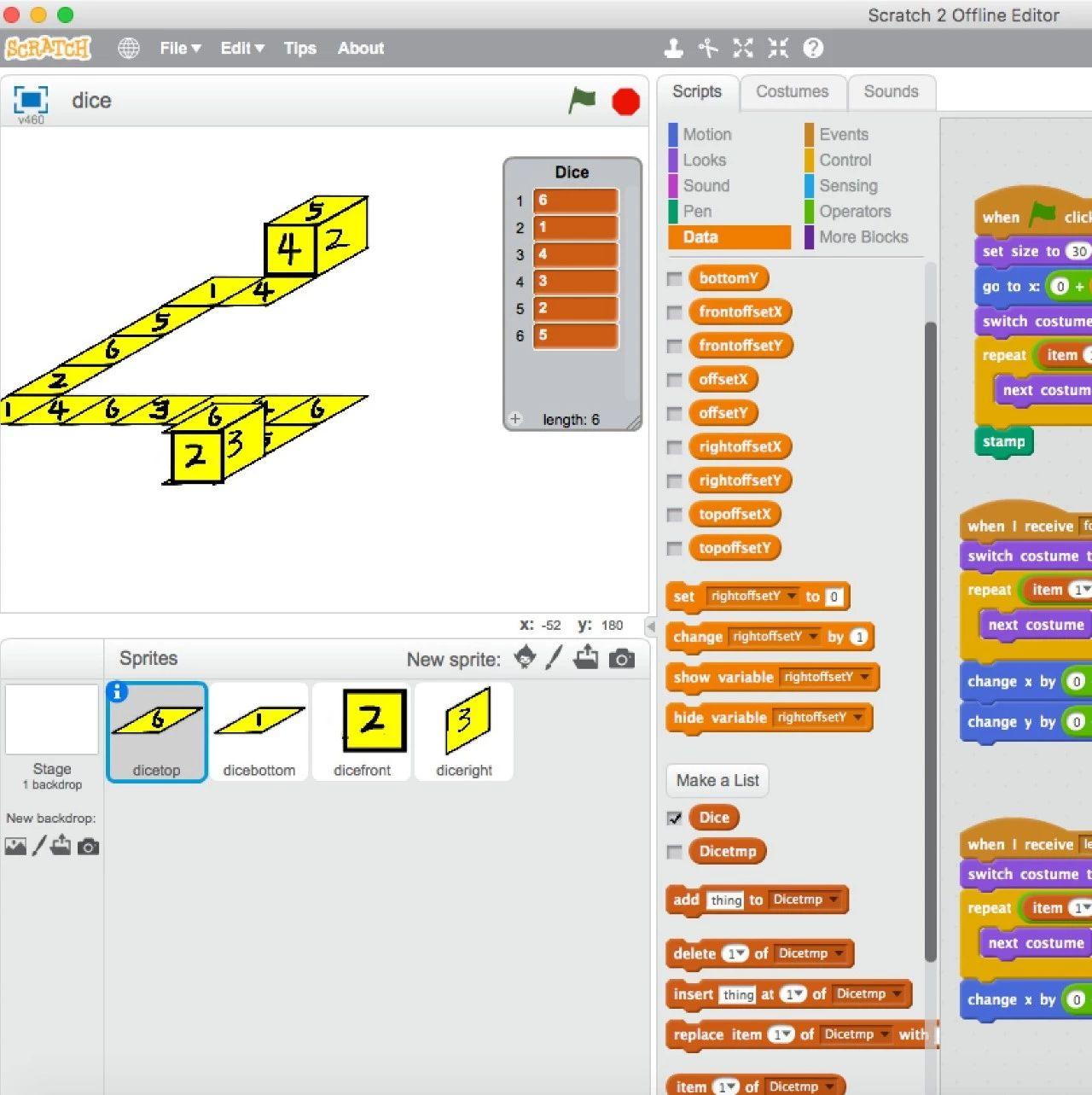Select the Motion block category
The height and width of the screenshot is (1095, 1092).
click(x=707, y=135)
